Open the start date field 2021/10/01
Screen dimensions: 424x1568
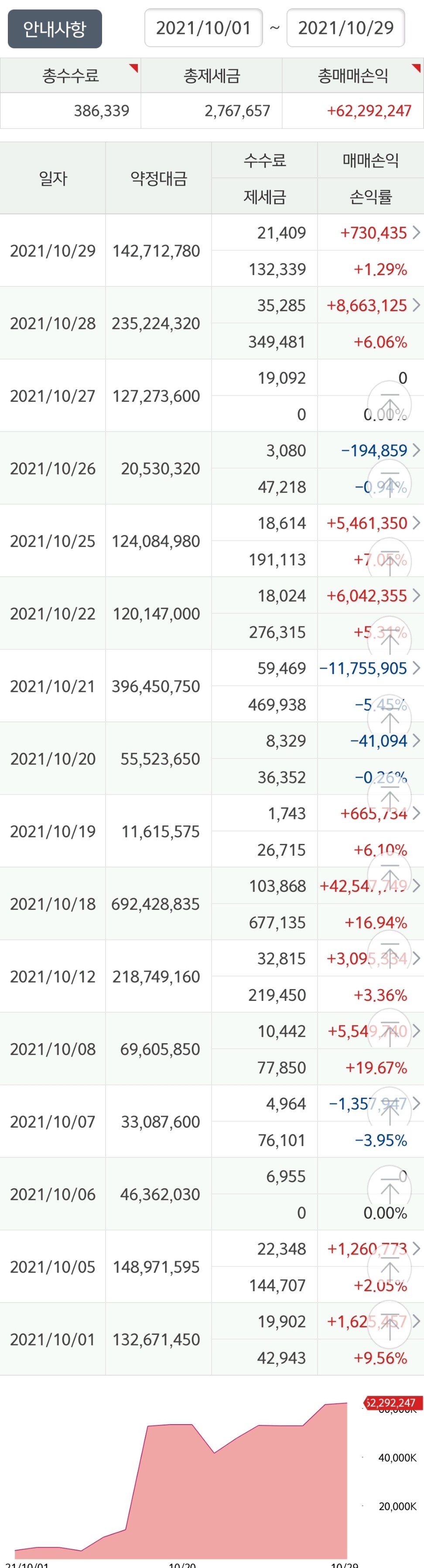203,28
